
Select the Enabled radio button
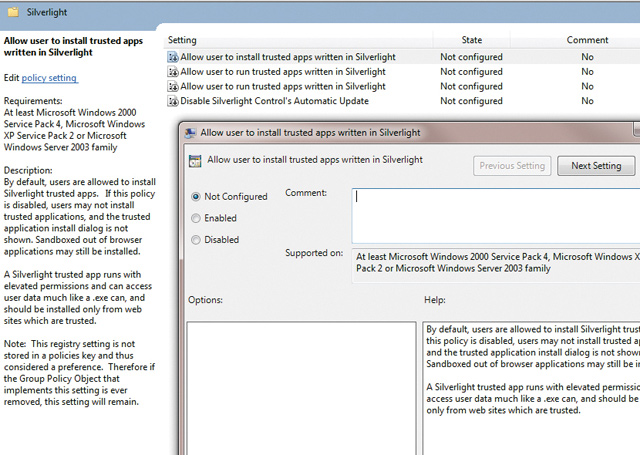[x=196, y=218]
